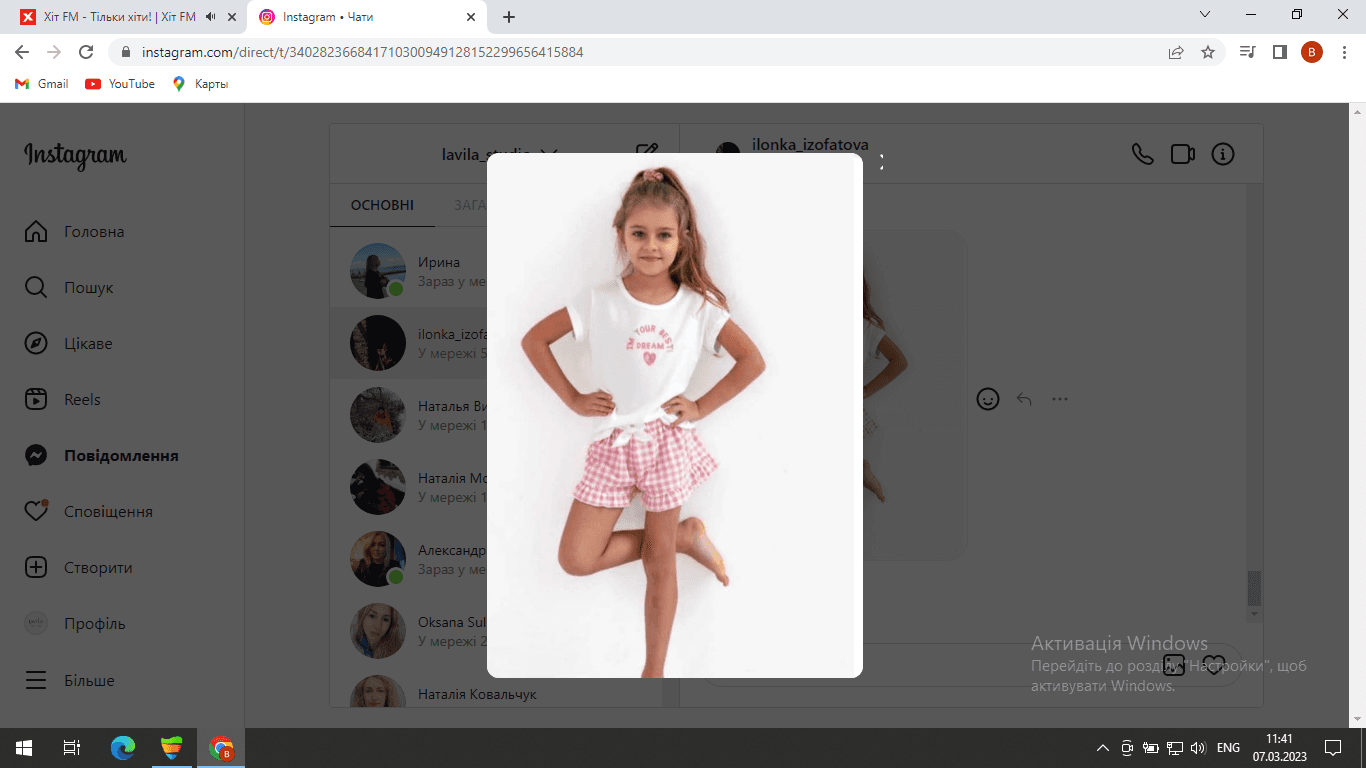Image resolution: width=1366 pixels, height=768 pixels.
Task: Open chat with Ирина
Action: click(x=497, y=270)
